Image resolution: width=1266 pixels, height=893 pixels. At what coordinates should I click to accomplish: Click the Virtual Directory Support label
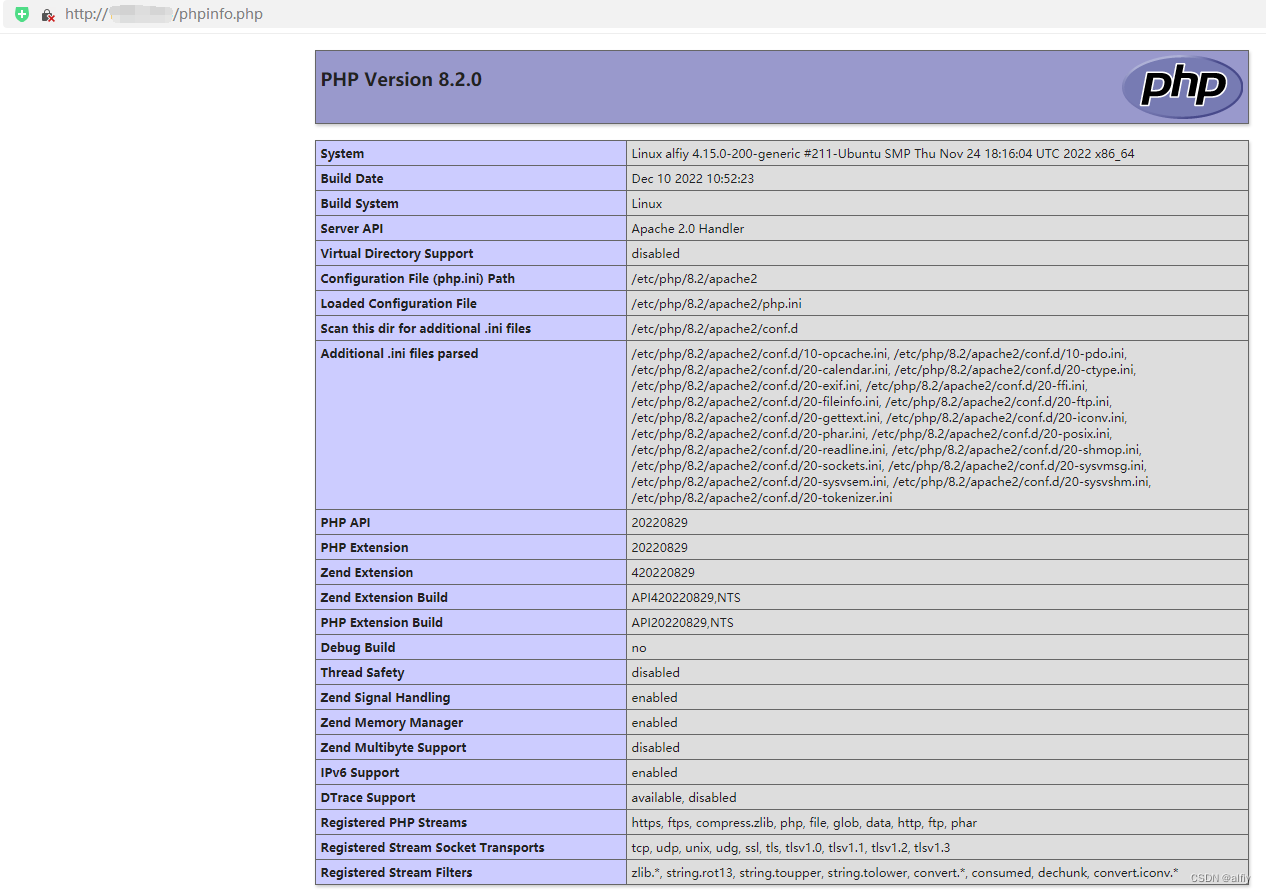coord(397,254)
